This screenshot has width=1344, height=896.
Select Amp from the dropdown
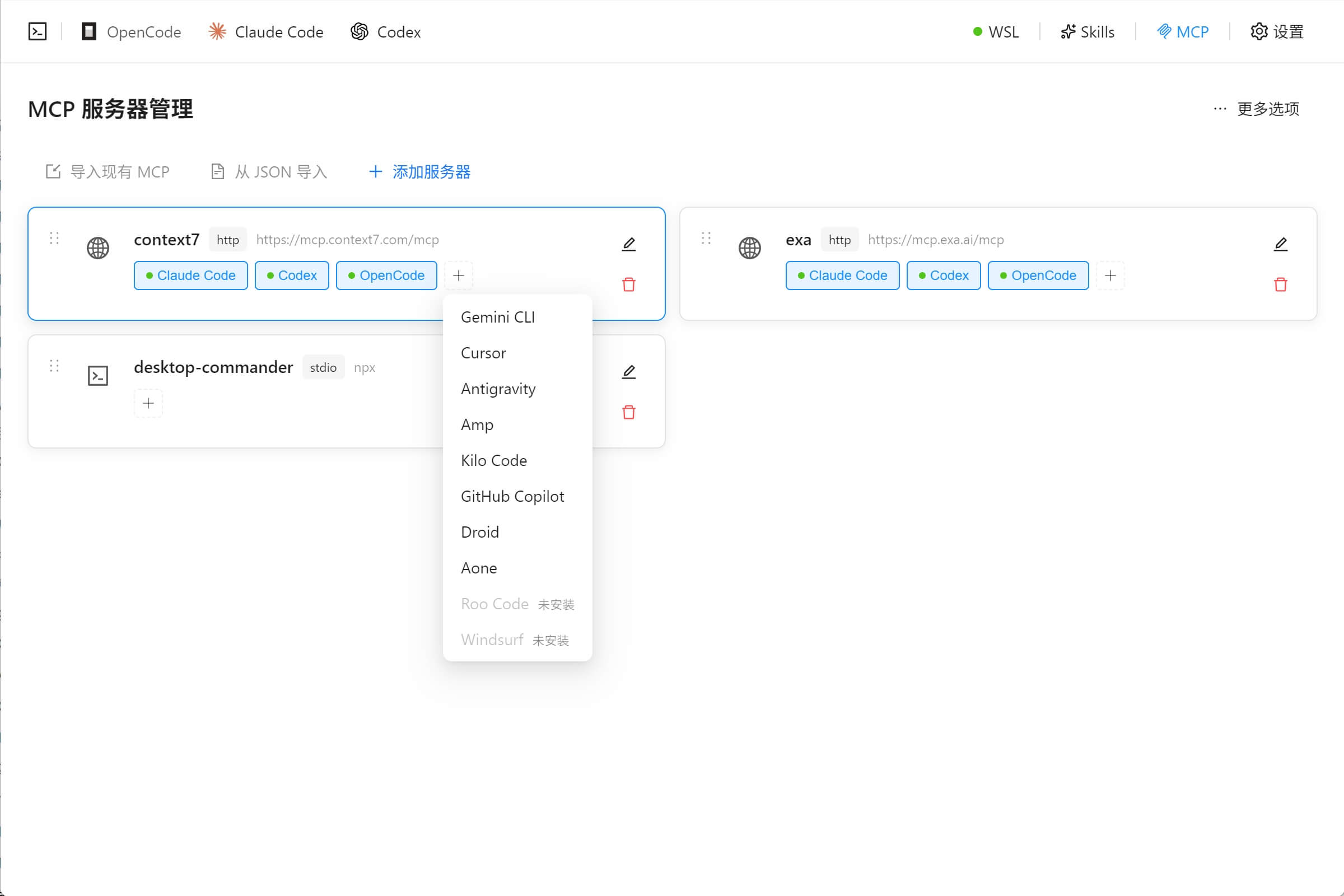point(517,424)
